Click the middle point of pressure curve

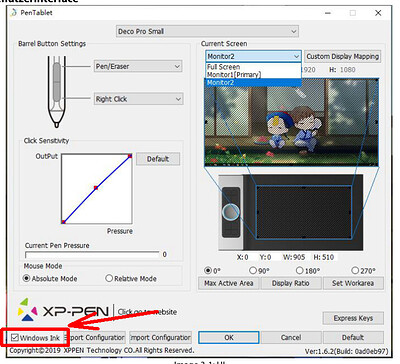(x=96, y=188)
